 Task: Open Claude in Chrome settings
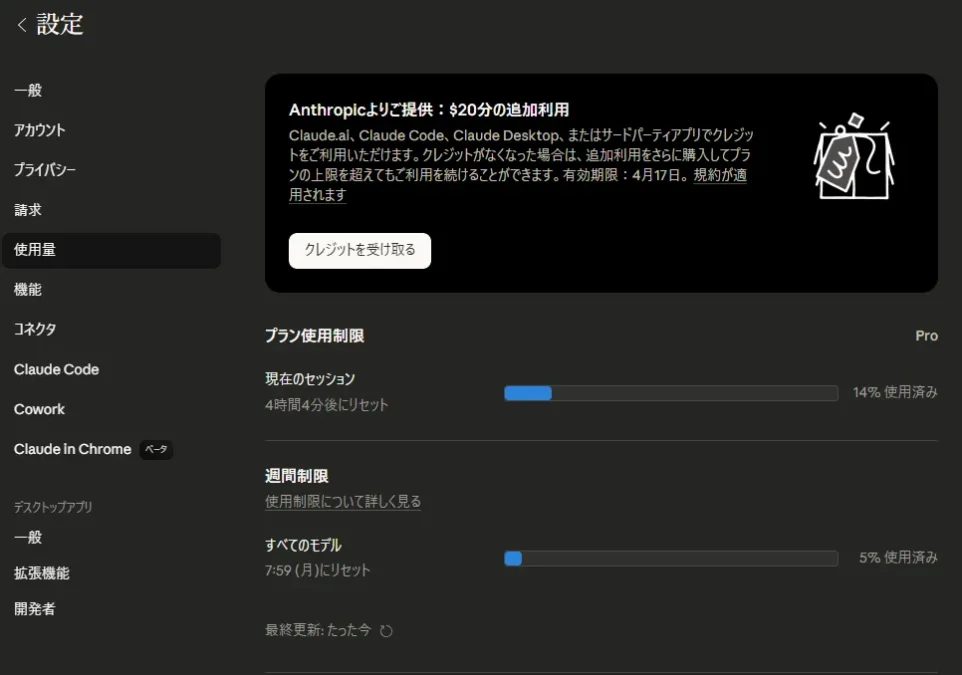72,449
